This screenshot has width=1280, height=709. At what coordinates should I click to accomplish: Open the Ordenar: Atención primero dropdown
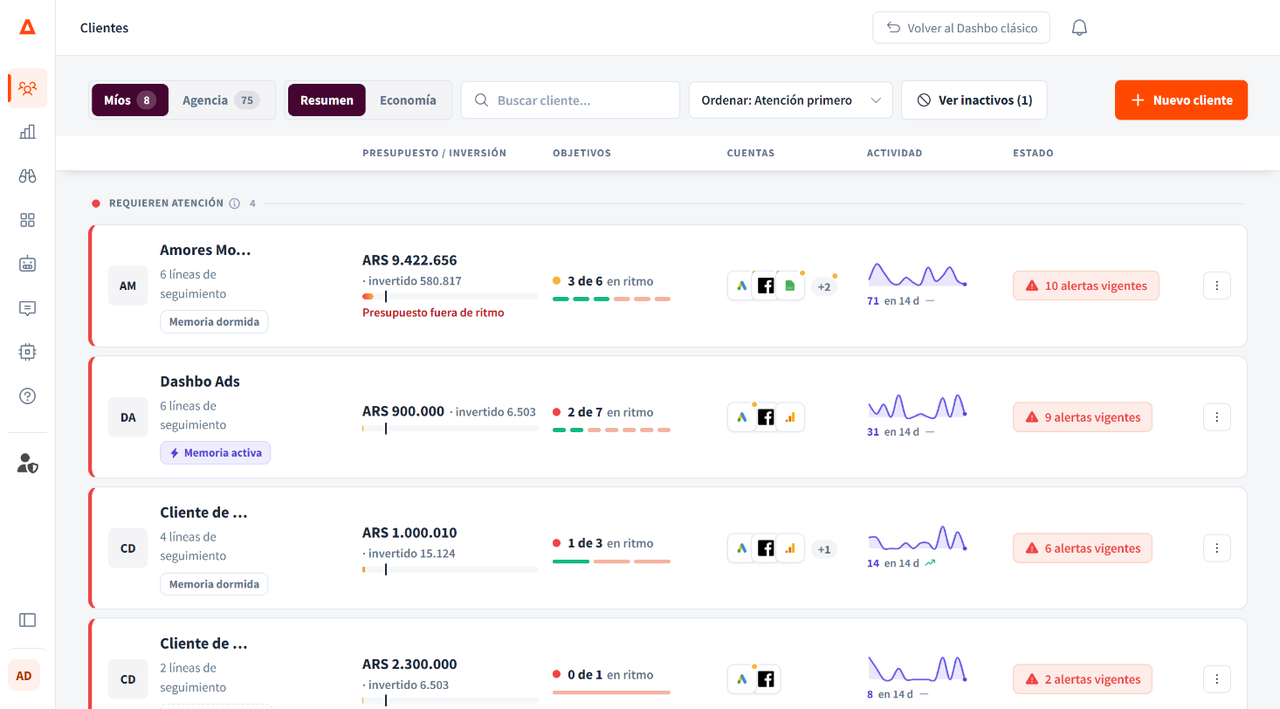click(x=790, y=100)
